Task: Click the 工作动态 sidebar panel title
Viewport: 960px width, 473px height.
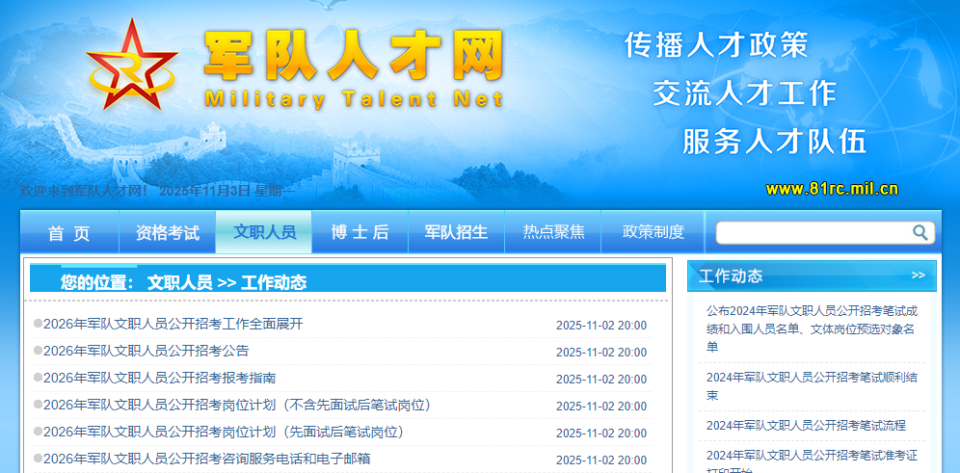Action: (x=730, y=276)
